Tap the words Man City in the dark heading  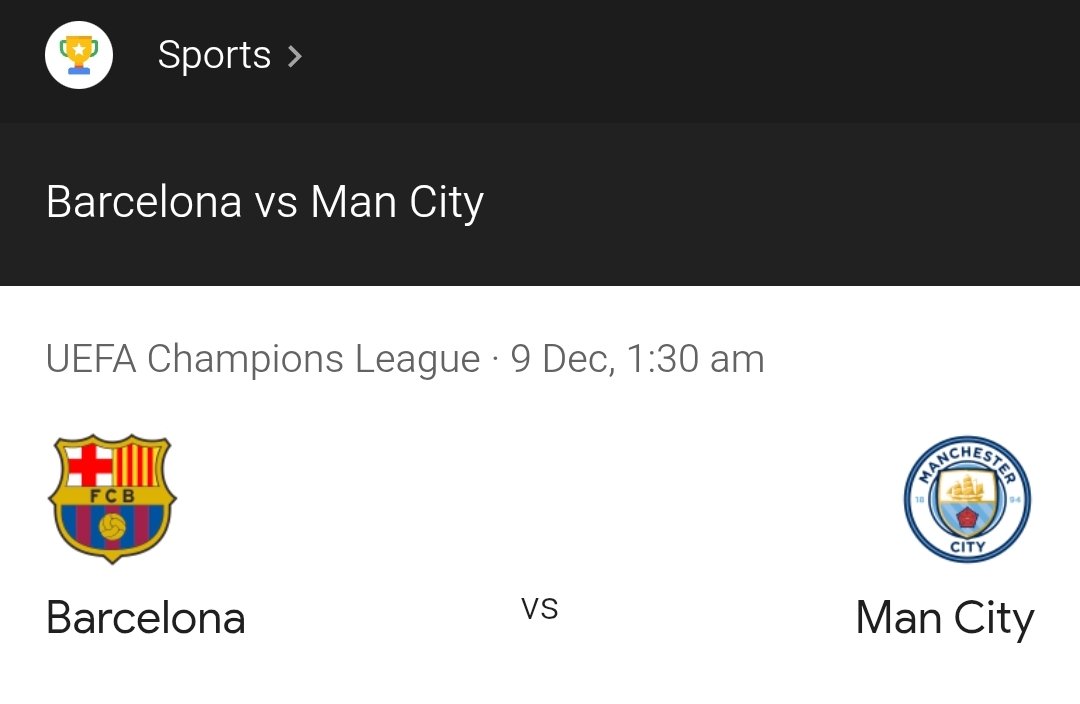coord(397,203)
